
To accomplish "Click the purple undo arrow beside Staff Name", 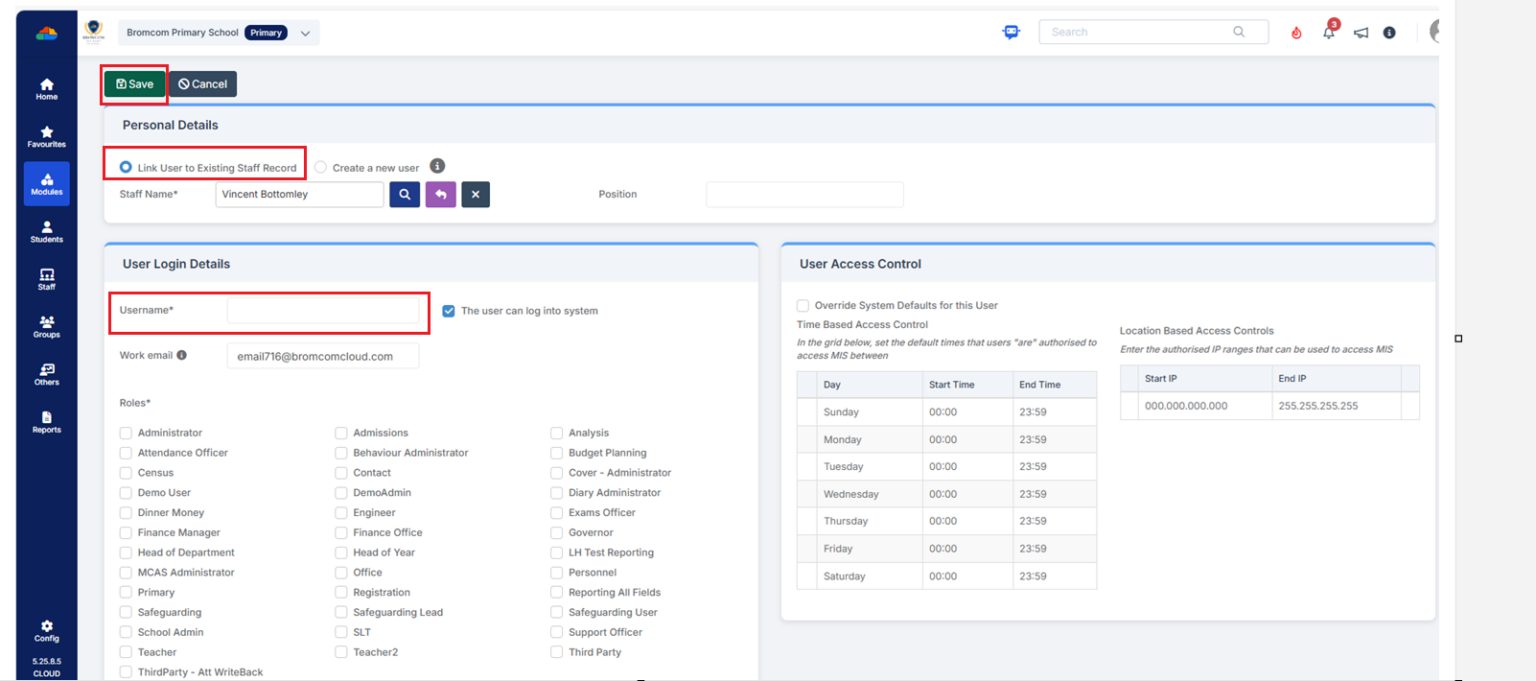I will tap(440, 194).
